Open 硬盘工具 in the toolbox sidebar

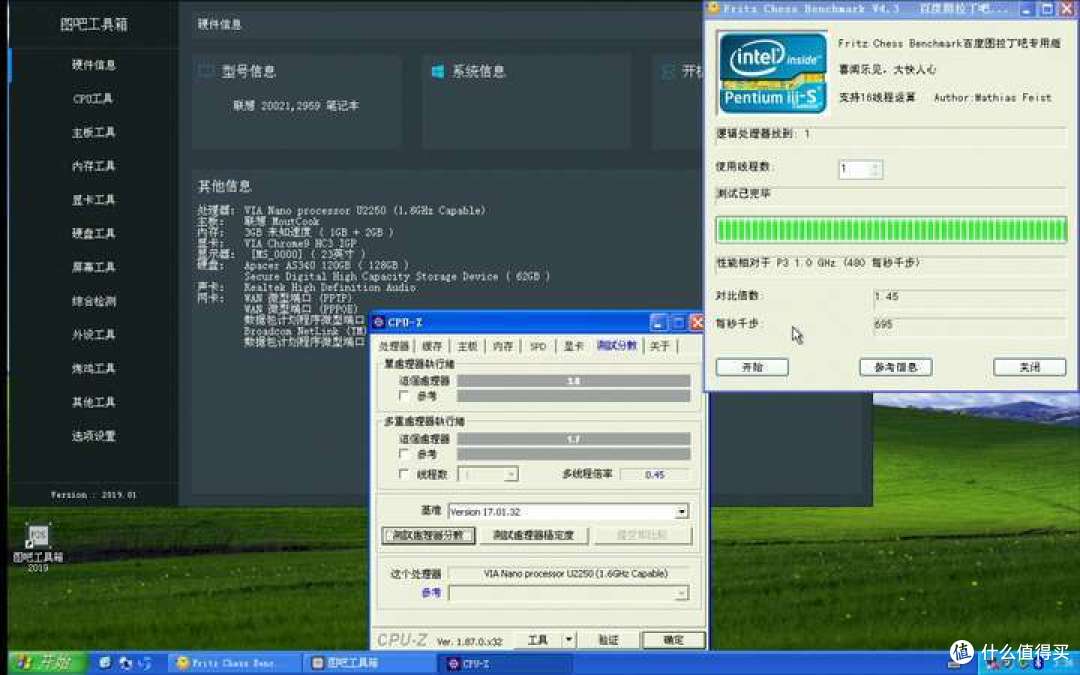coord(94,233)
